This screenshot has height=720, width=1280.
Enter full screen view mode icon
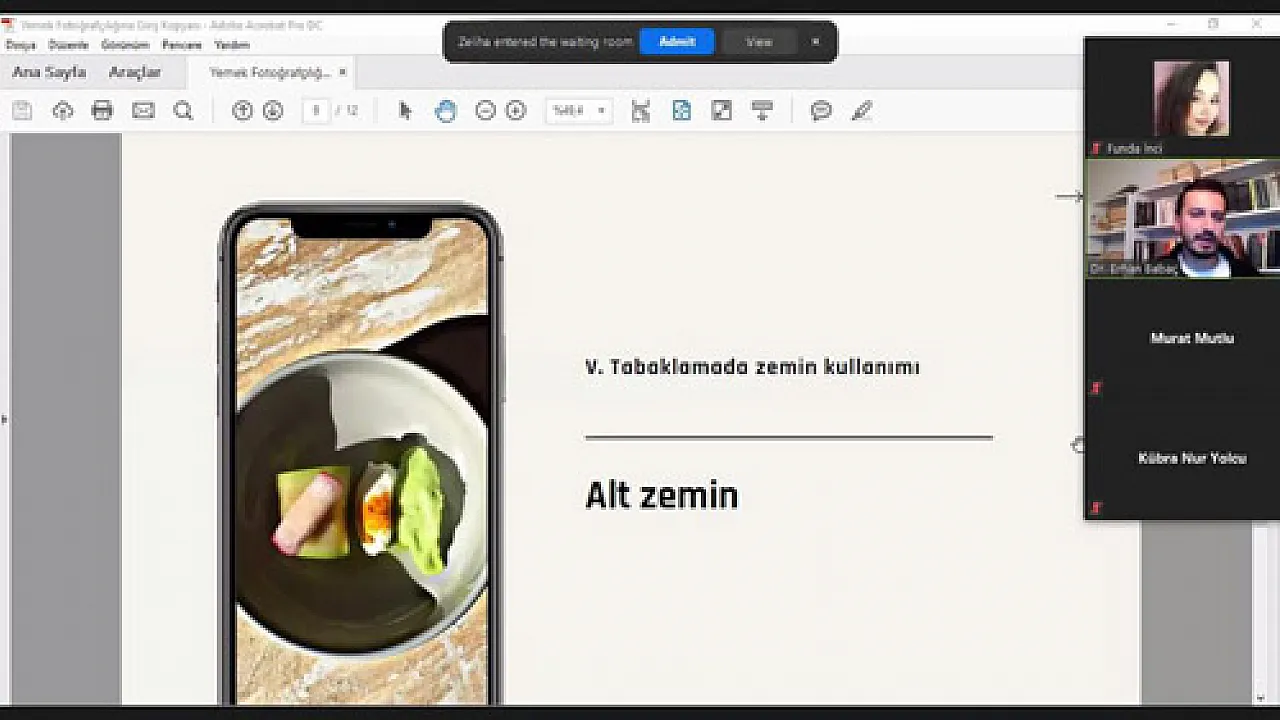(x=722, y=111)
